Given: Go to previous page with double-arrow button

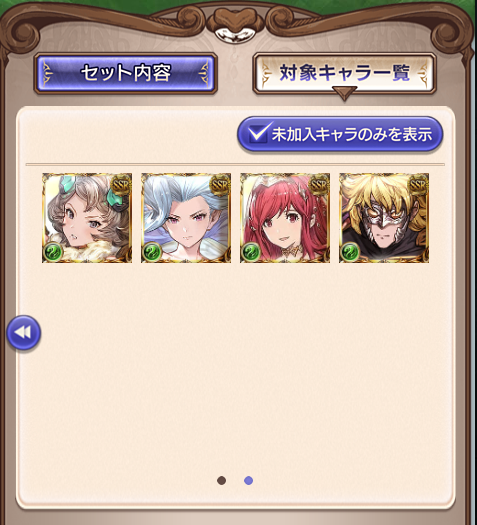Looking at the screenshot, I should point(23,332).
